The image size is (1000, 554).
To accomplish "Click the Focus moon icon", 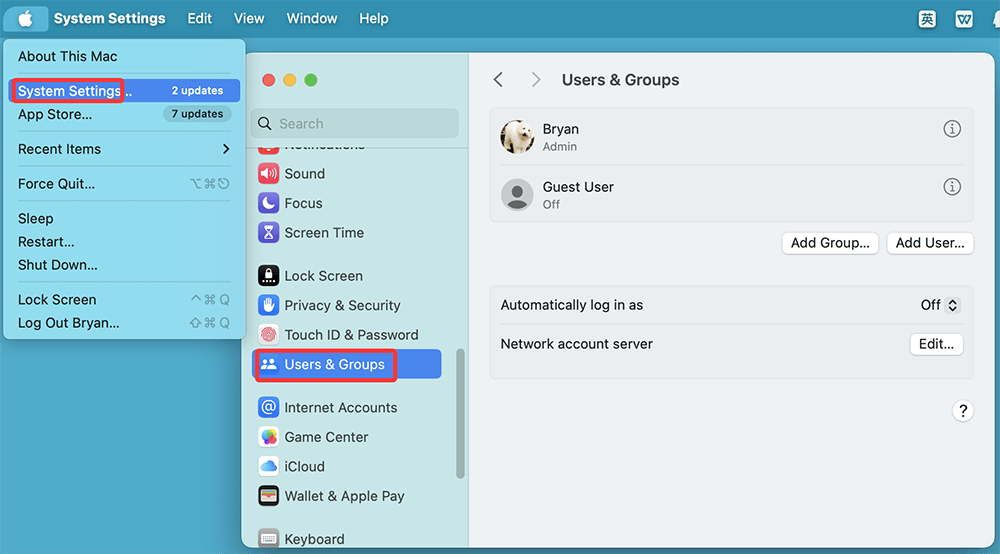I will (268, 203).
